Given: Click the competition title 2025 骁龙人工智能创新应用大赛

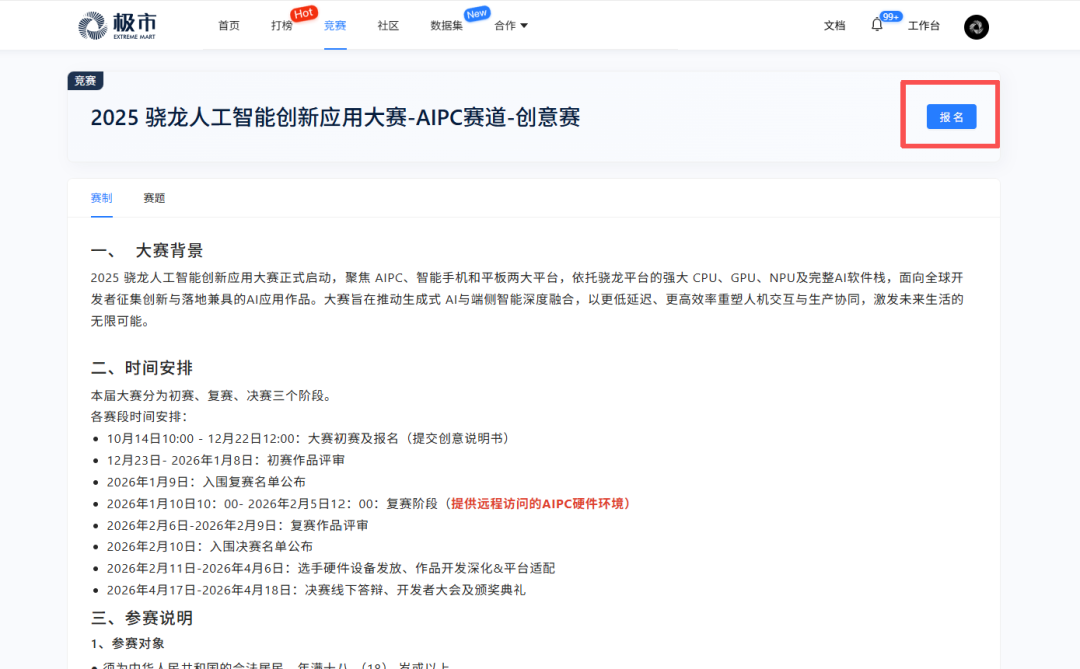Looking at the screenshot, I should coord(335,117).
